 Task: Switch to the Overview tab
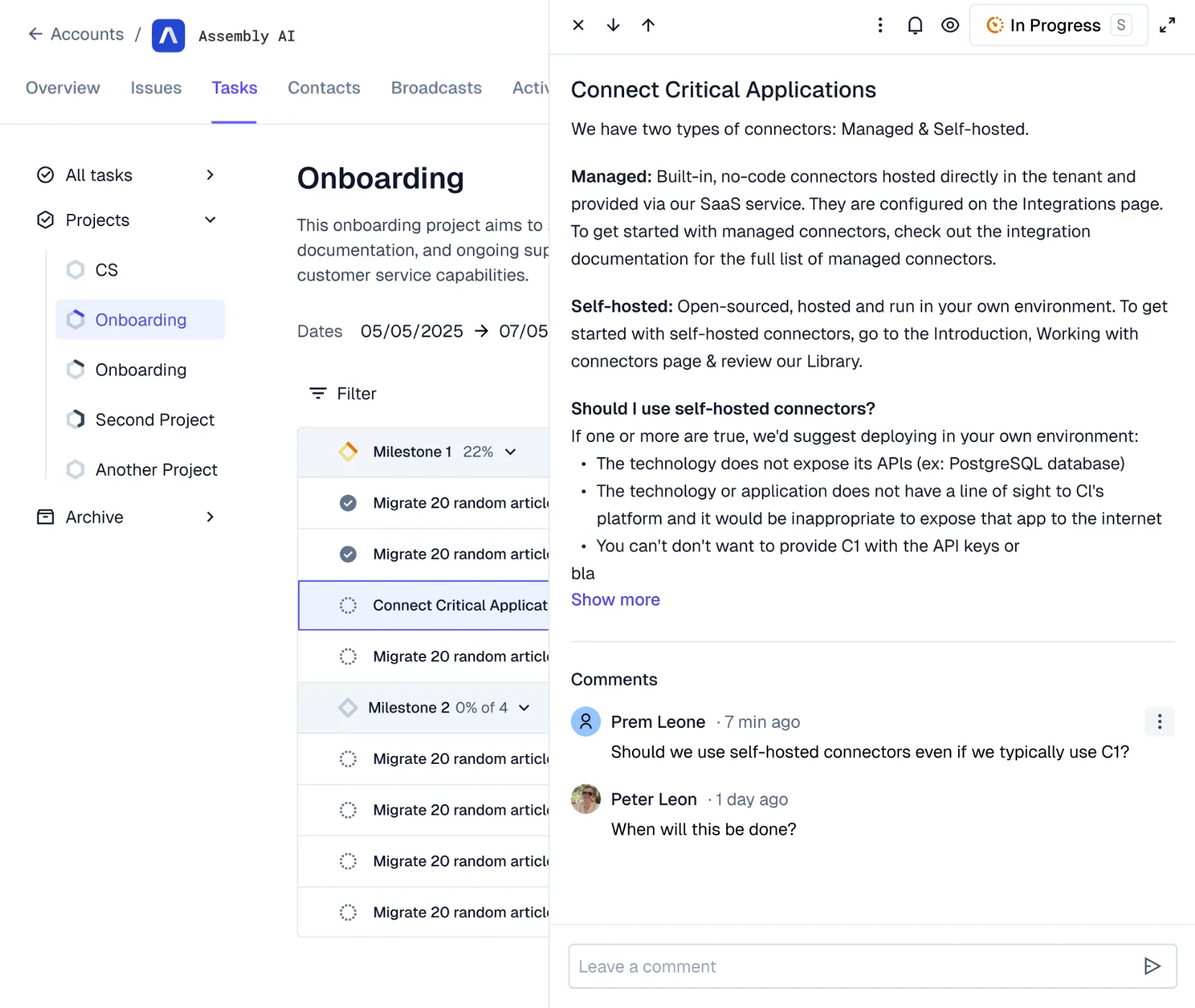pos(63,88)
